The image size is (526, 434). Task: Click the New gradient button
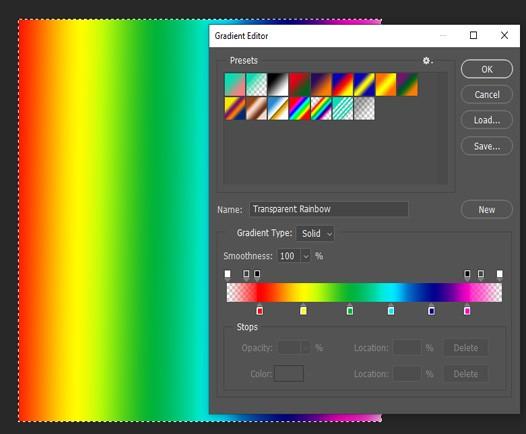[487, 210]
